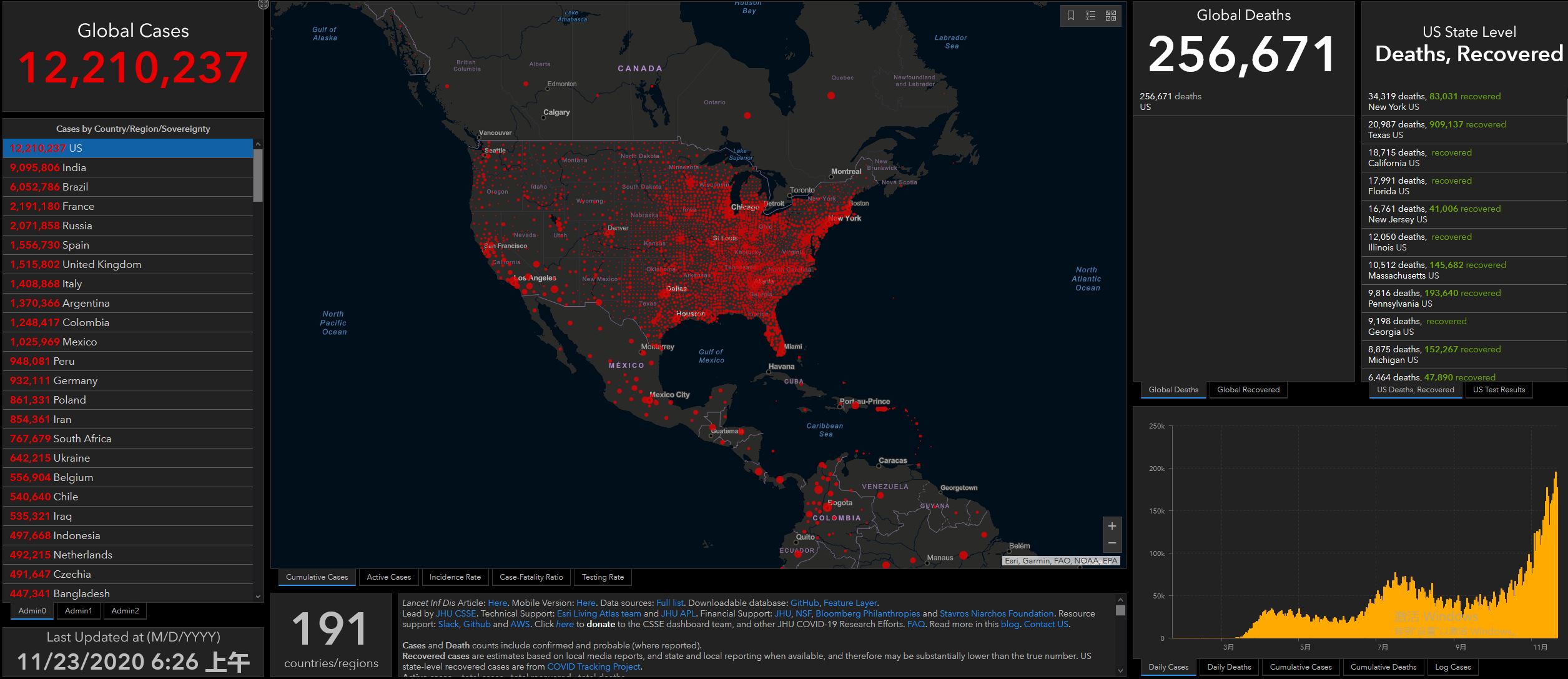This screenshot has height=679, width=1568.
Task: Zoom in on the map with plus button
Action: (1112, 526)
